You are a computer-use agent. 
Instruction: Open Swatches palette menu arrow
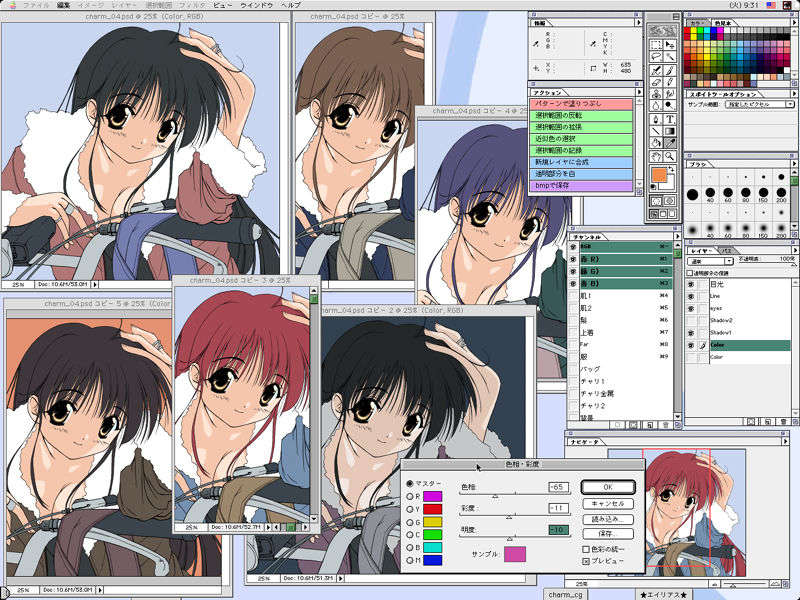pos(794,22)
